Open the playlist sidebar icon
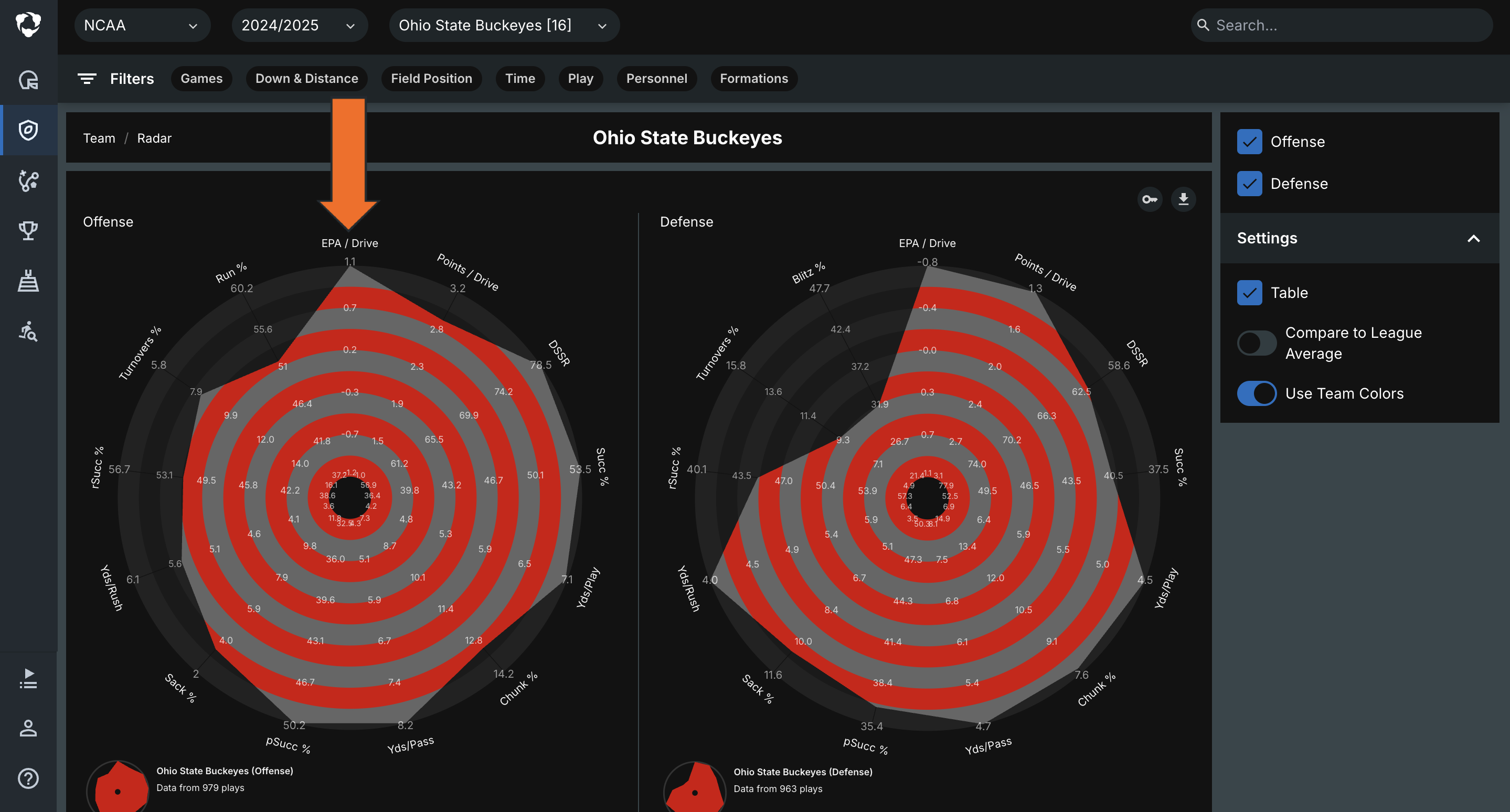The image size is (1510, 812). pyautogui.click(x=28, y=678)
